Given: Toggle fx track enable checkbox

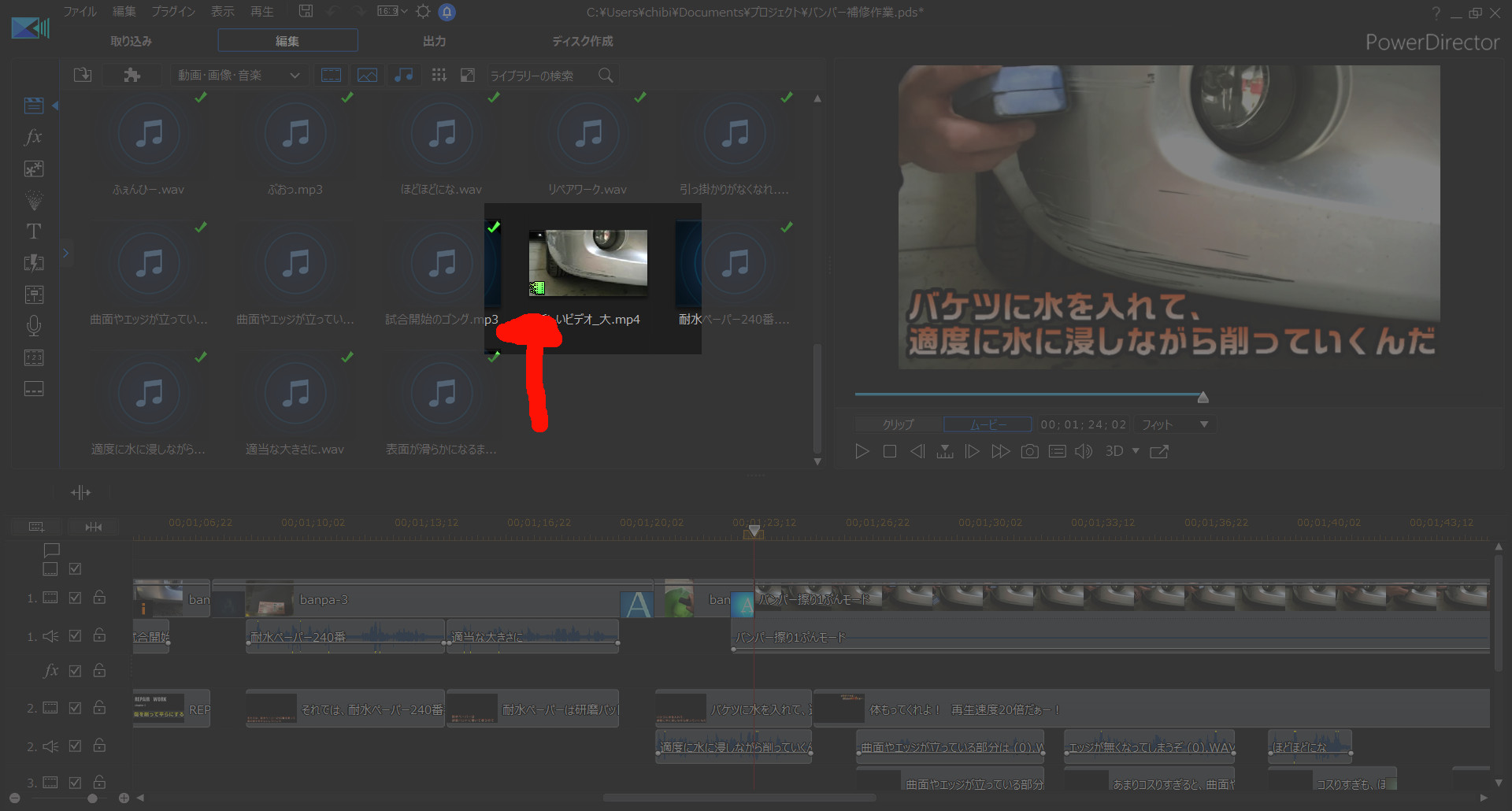Looking at the screenshot, I should coord(75,671).
